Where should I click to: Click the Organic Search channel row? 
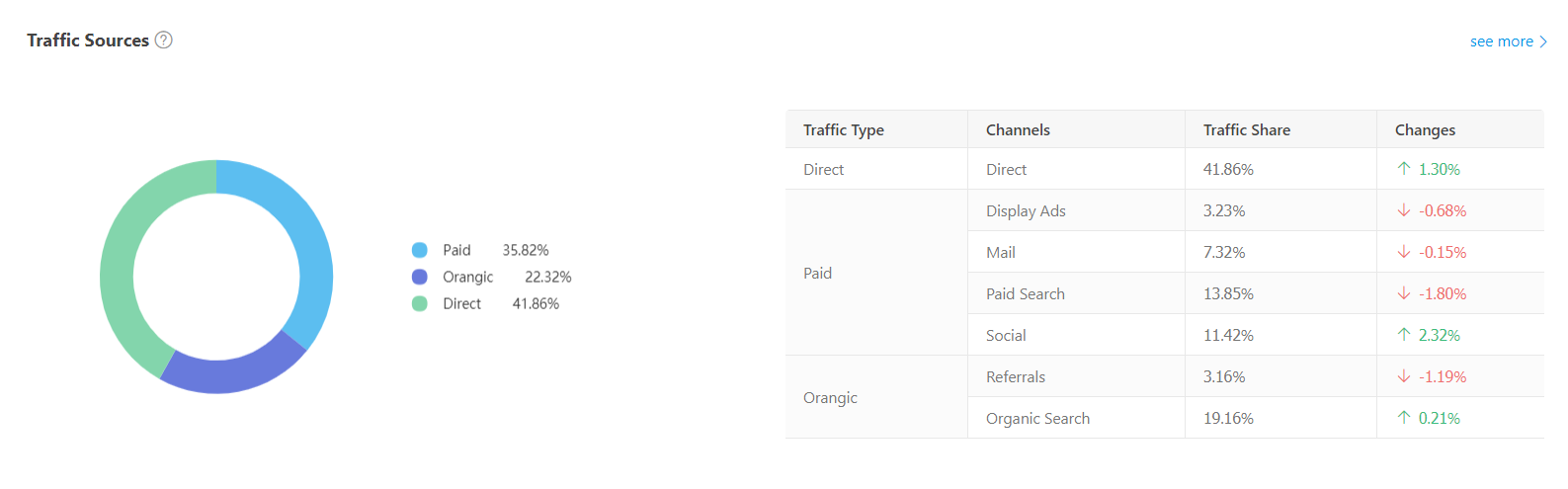coord(1037,418)
